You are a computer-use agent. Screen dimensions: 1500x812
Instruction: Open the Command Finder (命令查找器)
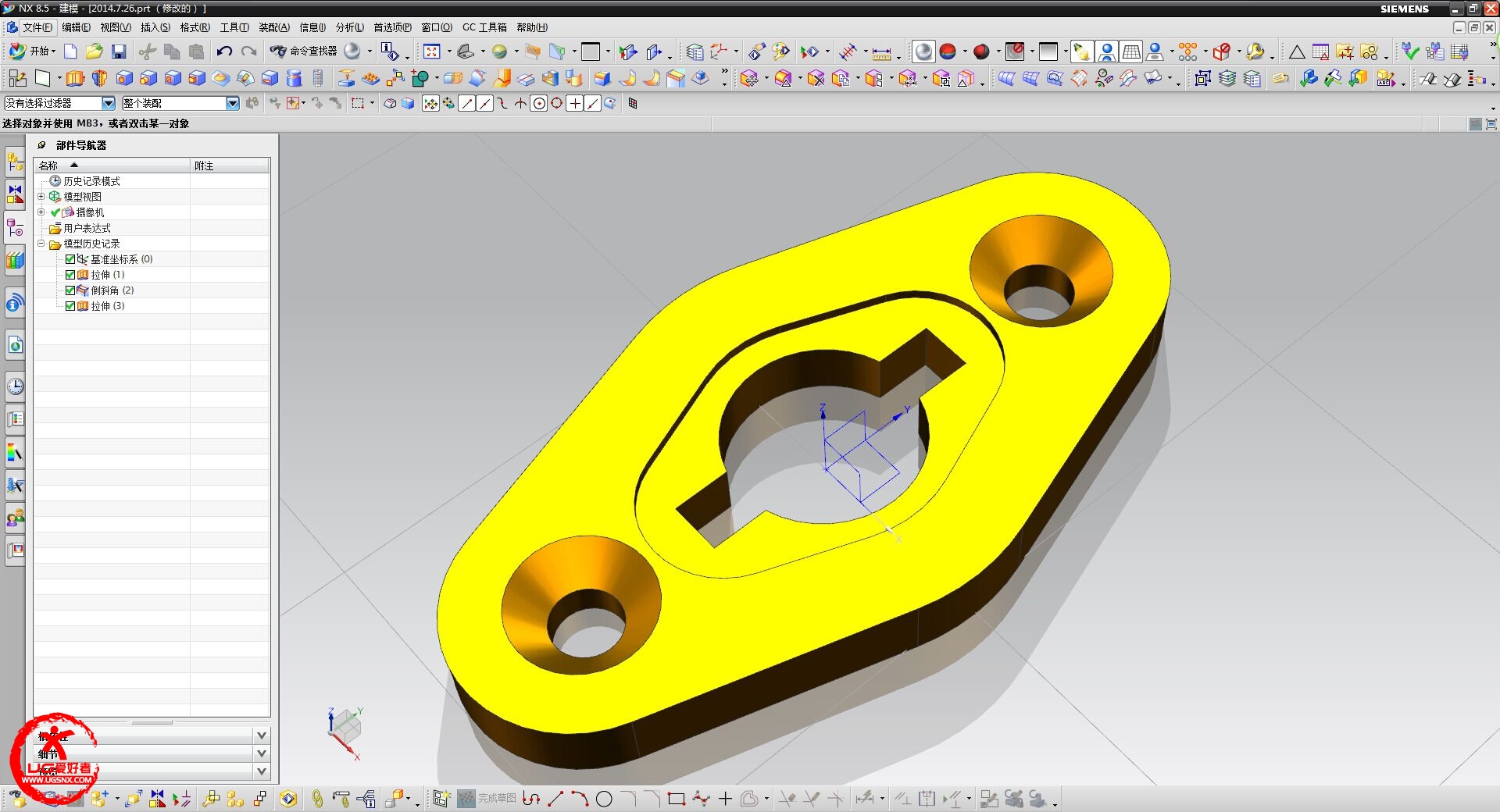[x=304, y=52]
